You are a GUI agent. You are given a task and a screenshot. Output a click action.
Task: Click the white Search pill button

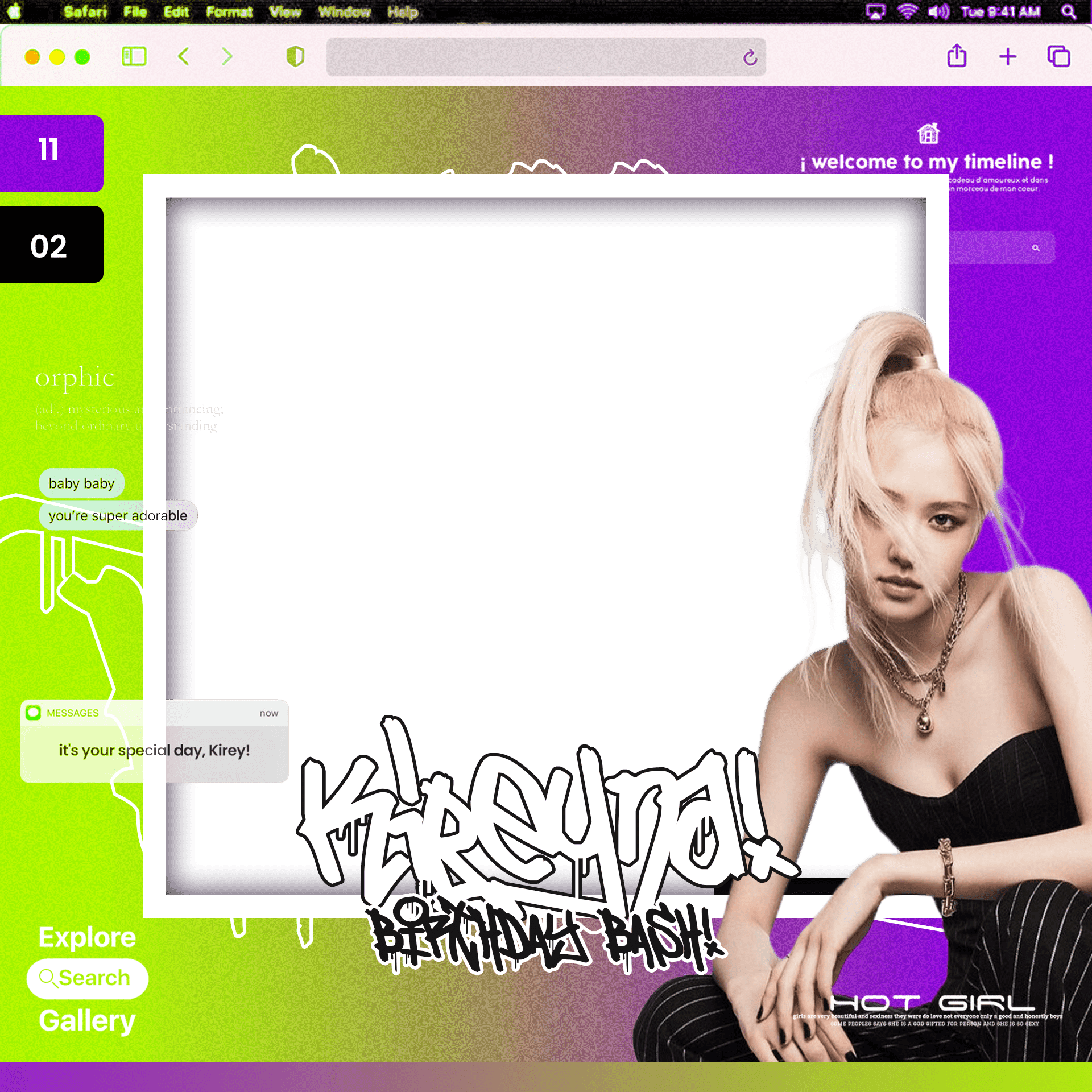tap(88, 978)
